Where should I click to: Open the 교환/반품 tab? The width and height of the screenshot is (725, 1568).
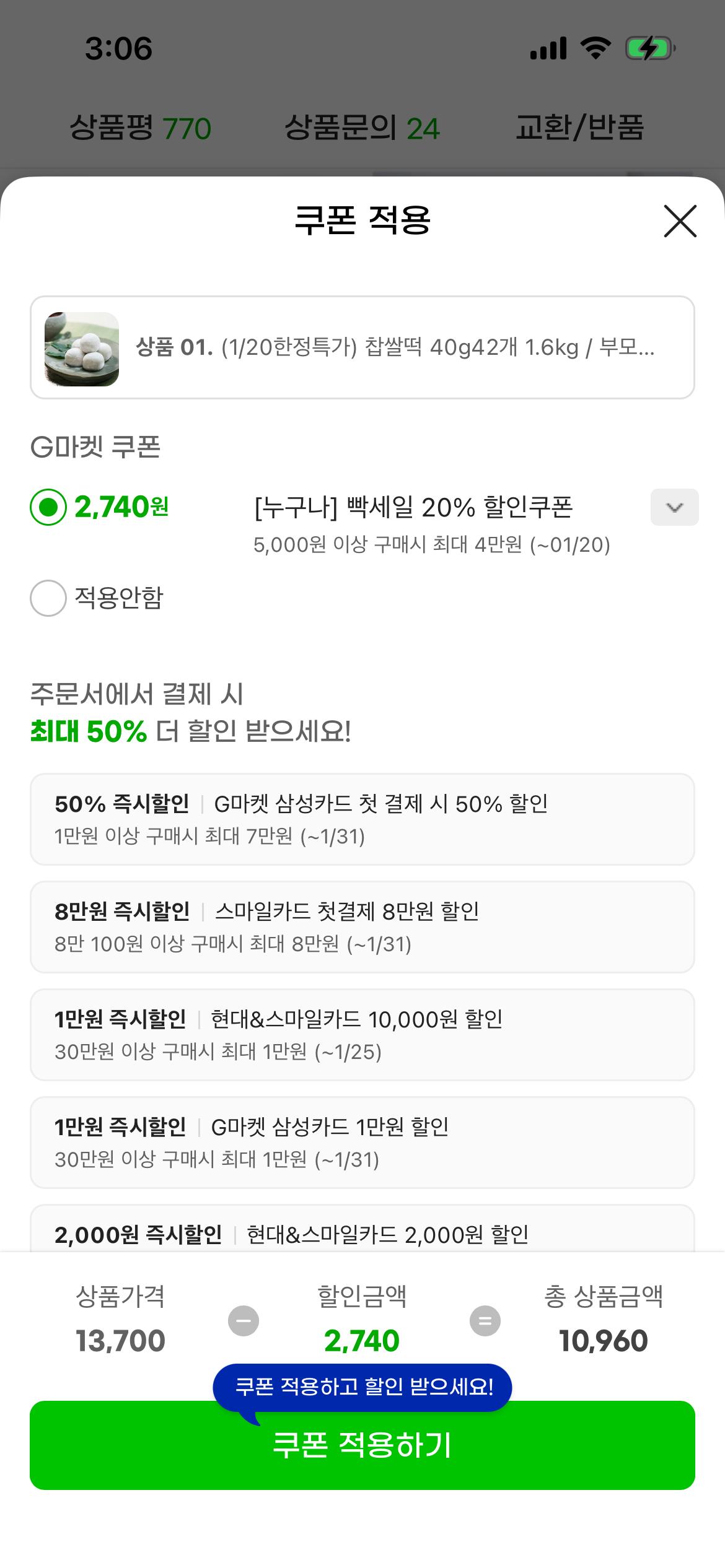(579, 128)
